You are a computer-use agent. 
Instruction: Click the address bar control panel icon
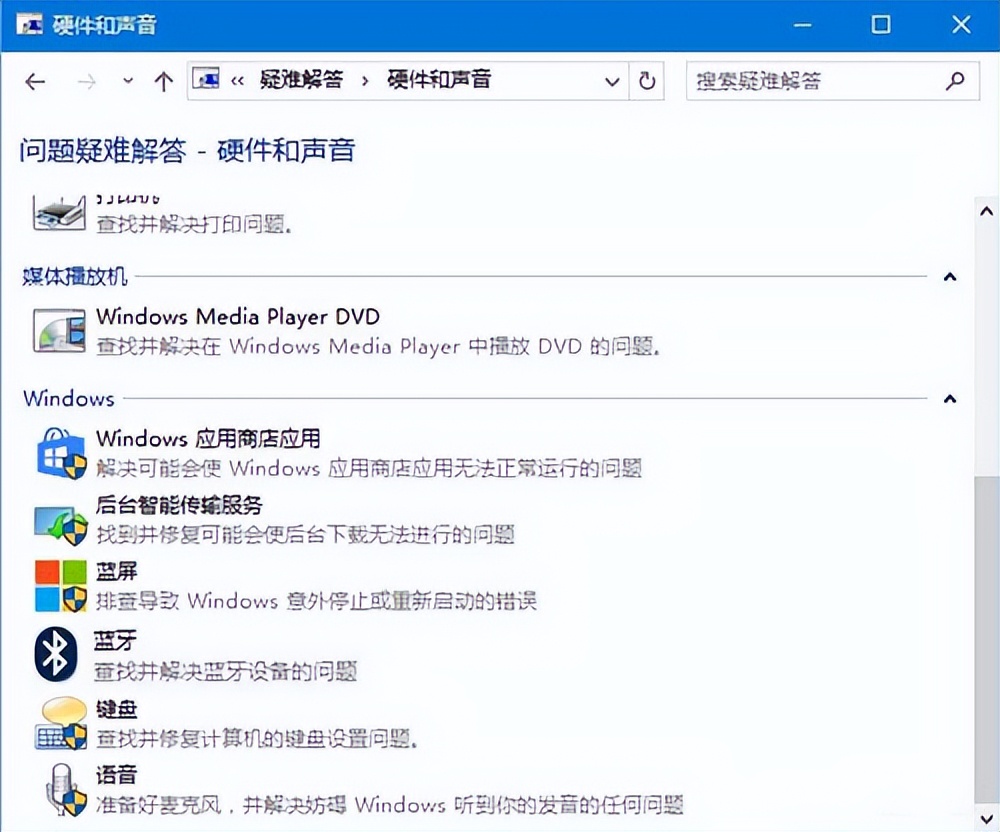click(206, 79)
